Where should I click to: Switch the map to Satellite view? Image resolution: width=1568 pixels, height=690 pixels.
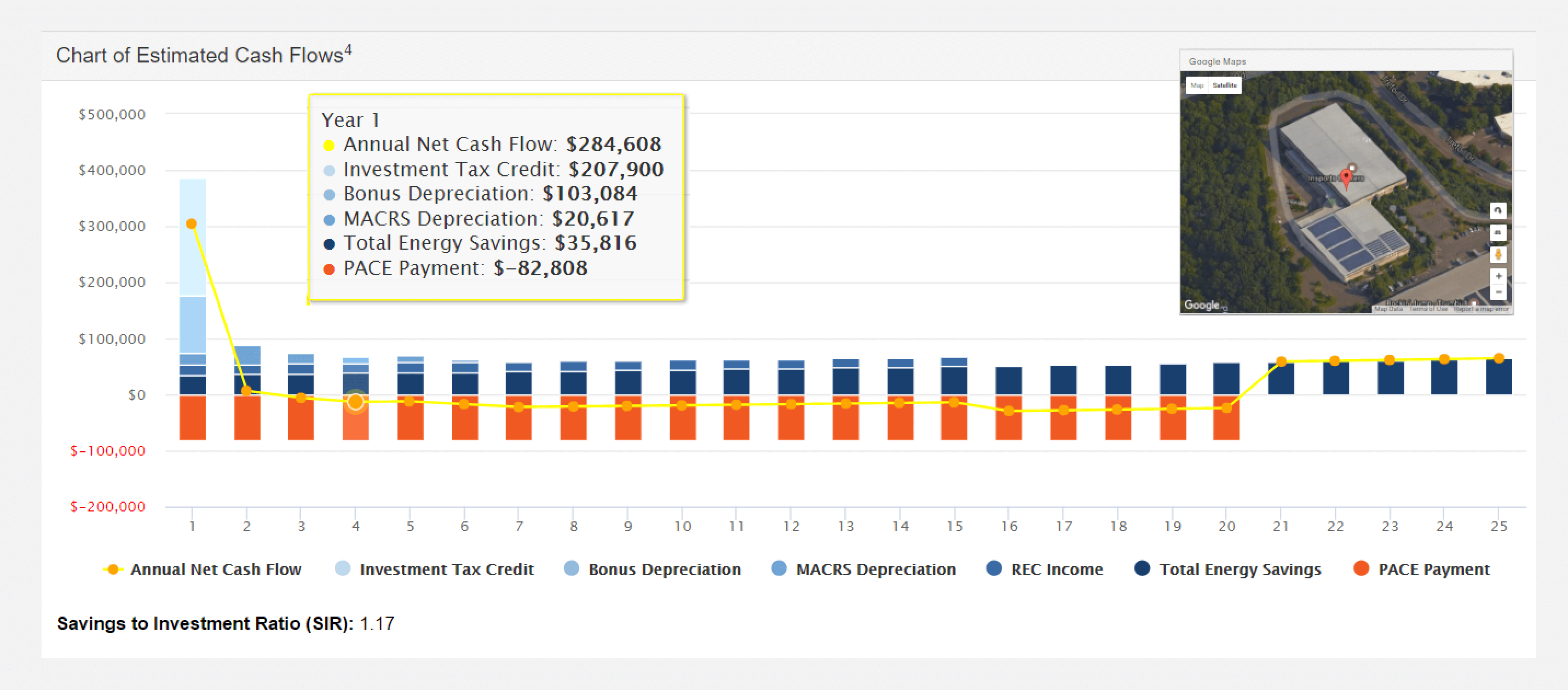[1224, 85]
